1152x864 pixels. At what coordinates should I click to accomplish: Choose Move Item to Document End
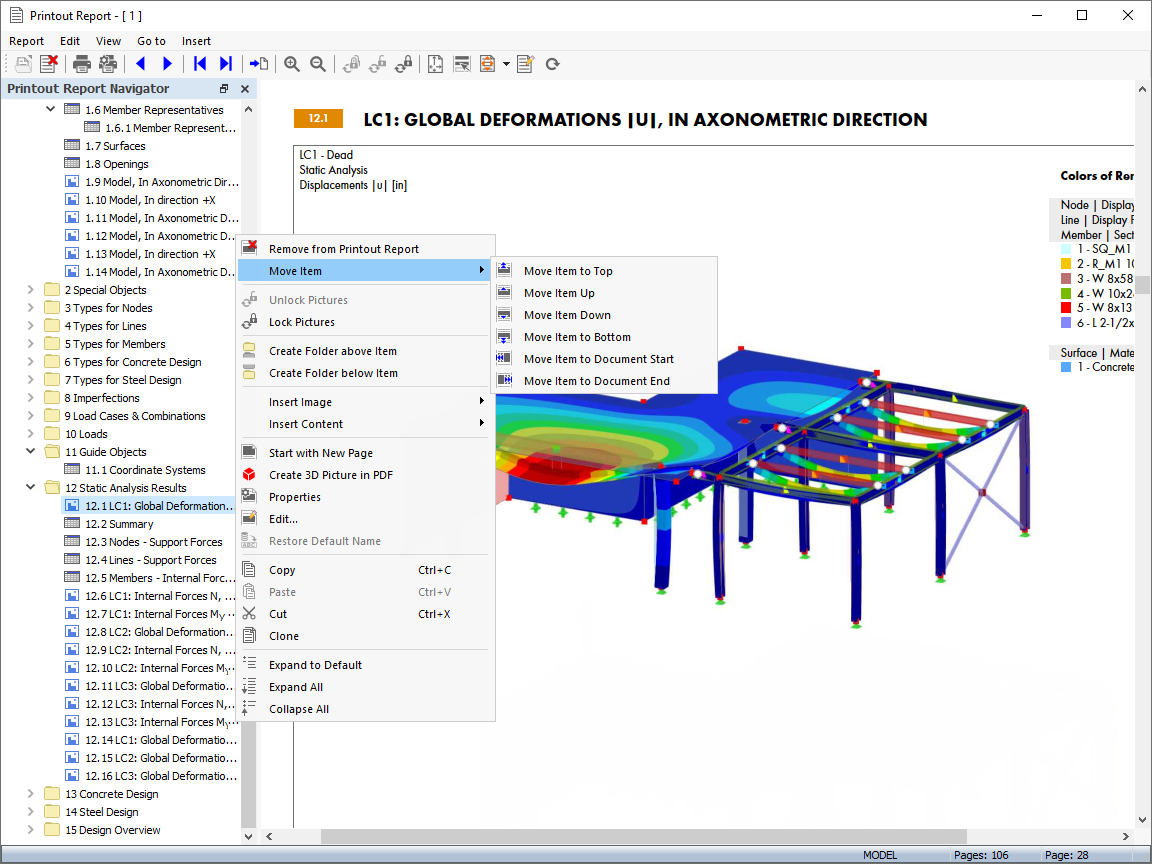coord(604,381)
